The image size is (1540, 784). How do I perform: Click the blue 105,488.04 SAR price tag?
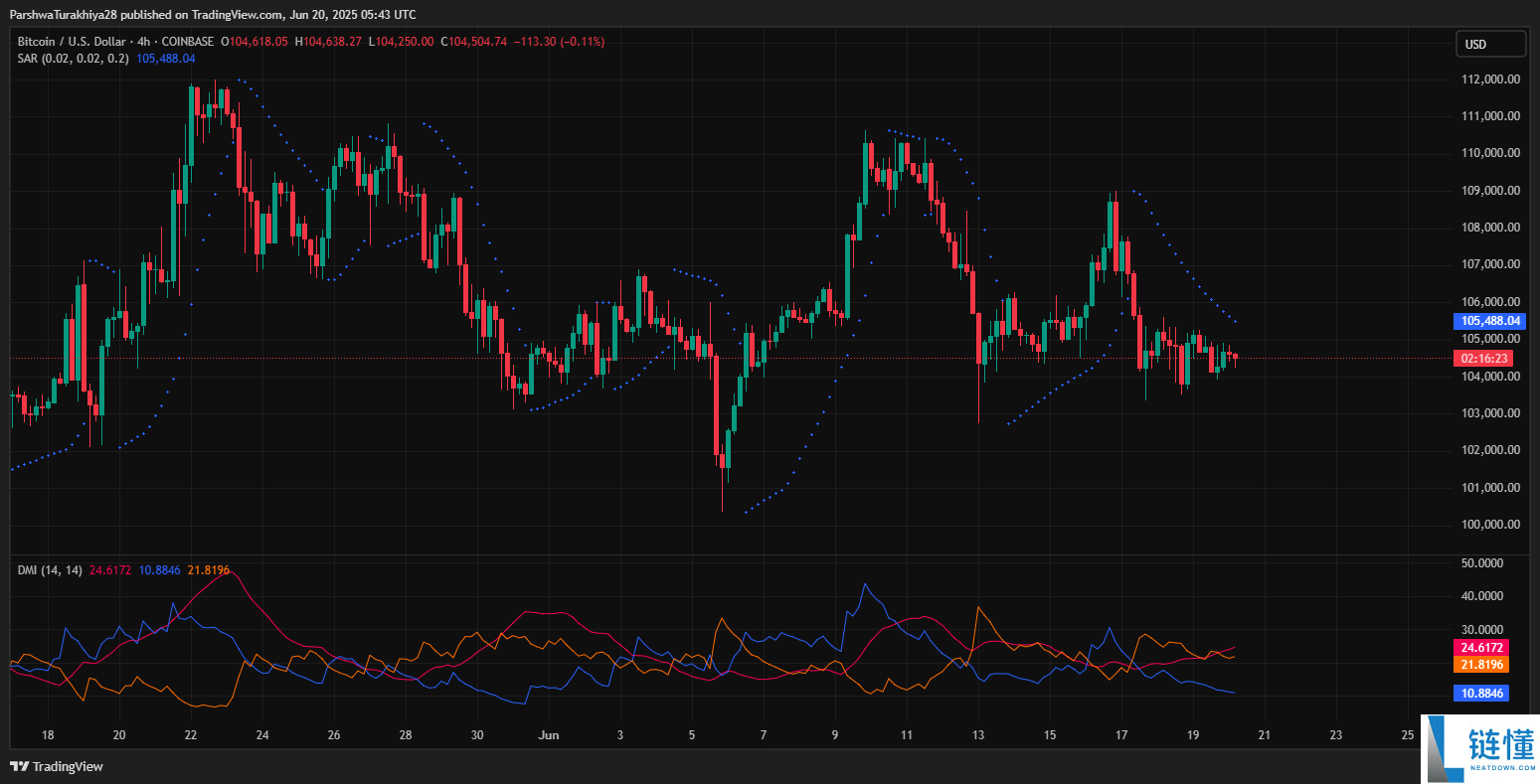[1488, 321]
